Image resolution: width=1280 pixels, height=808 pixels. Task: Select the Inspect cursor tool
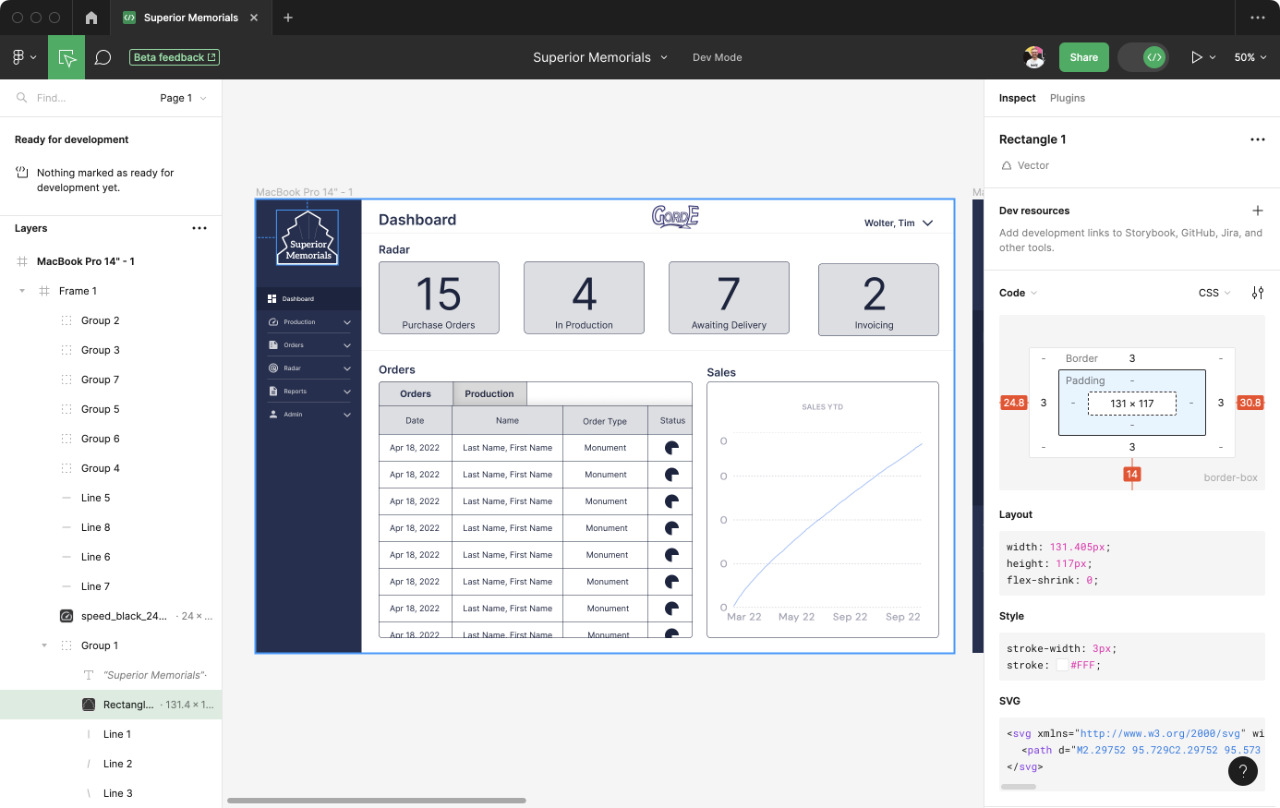coord(67,57)
